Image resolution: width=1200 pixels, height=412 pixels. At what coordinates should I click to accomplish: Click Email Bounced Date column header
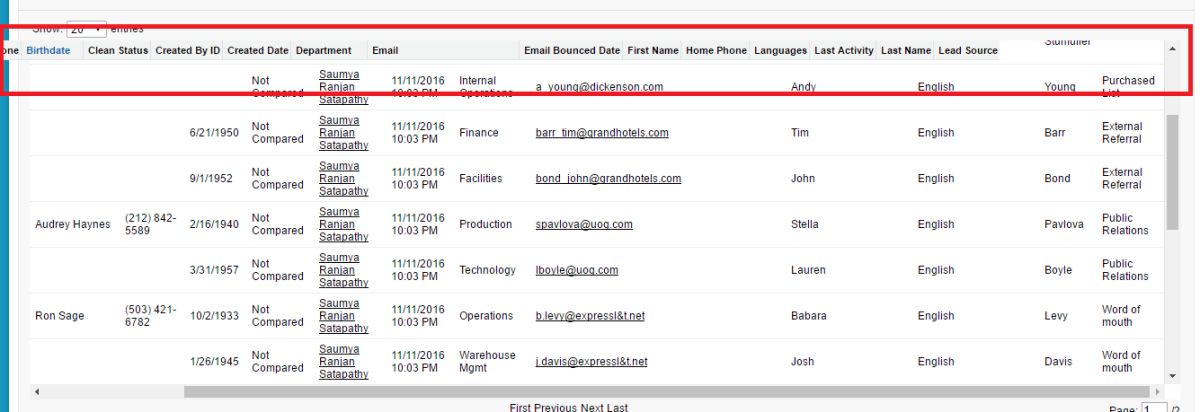tap(571, 51)
